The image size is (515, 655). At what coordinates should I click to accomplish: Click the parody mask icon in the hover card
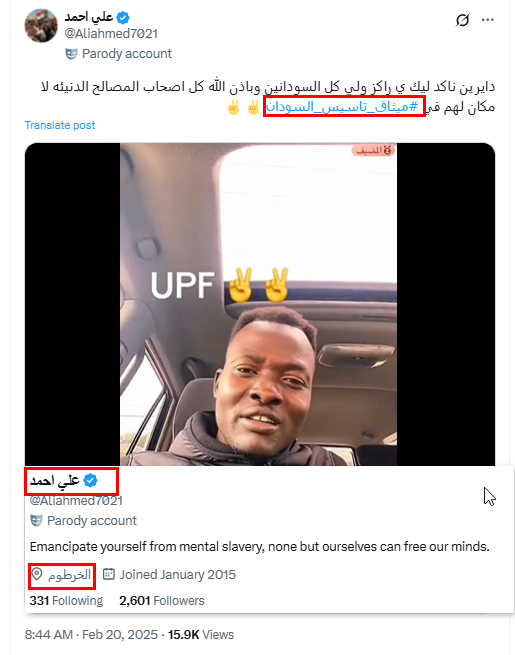[36, 521]
